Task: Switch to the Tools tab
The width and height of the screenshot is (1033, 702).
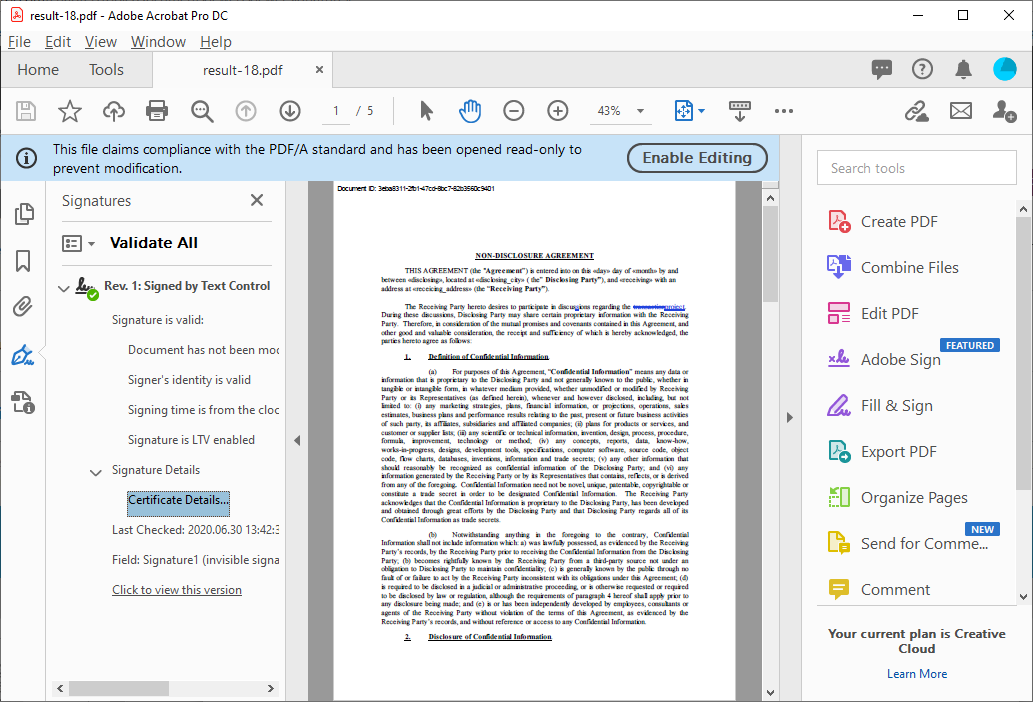Action: (106, 70)
